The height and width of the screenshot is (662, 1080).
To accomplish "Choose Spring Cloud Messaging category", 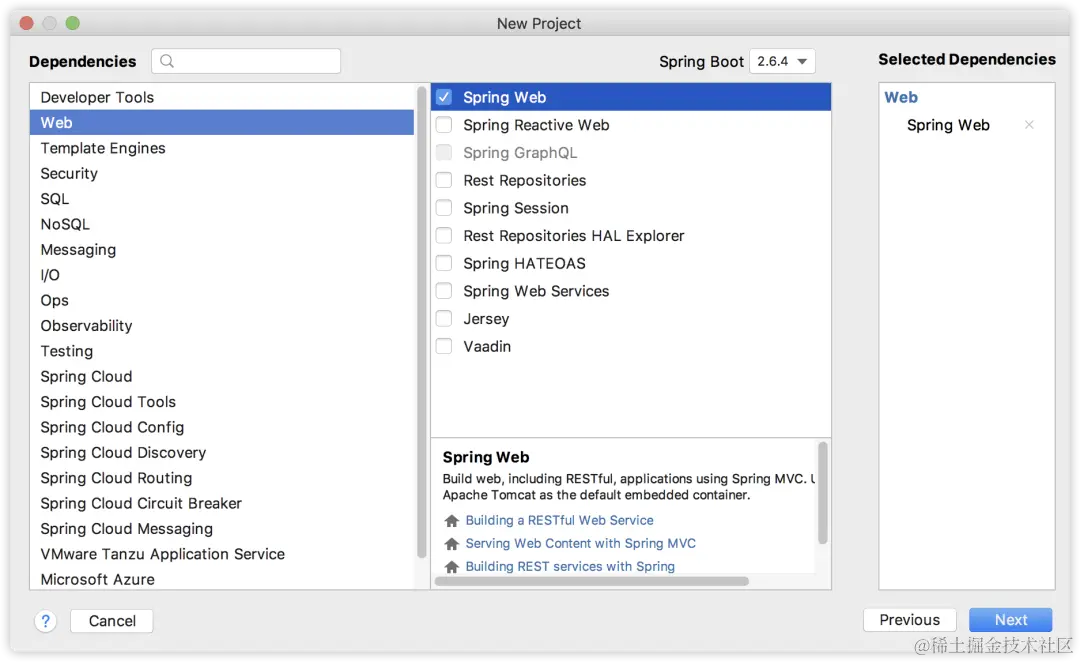I will click(222, 529).
